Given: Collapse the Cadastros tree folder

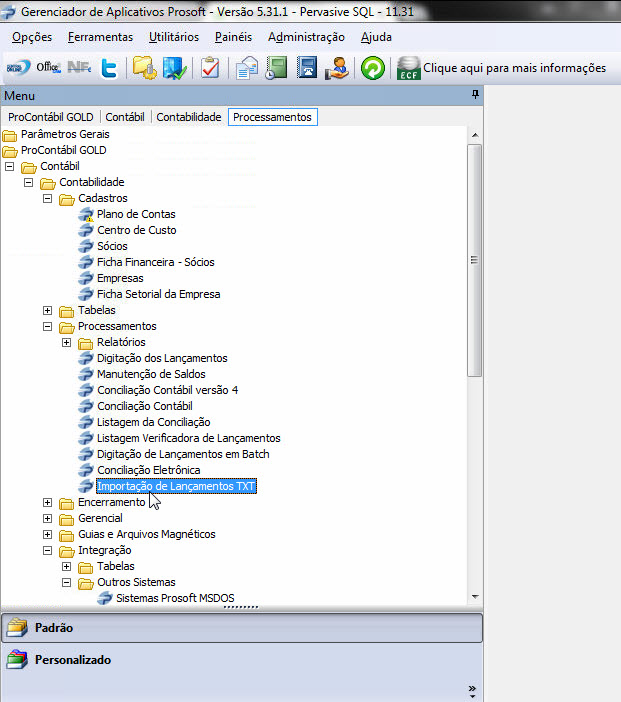Looking at the screenshot, I should (48, 198).
